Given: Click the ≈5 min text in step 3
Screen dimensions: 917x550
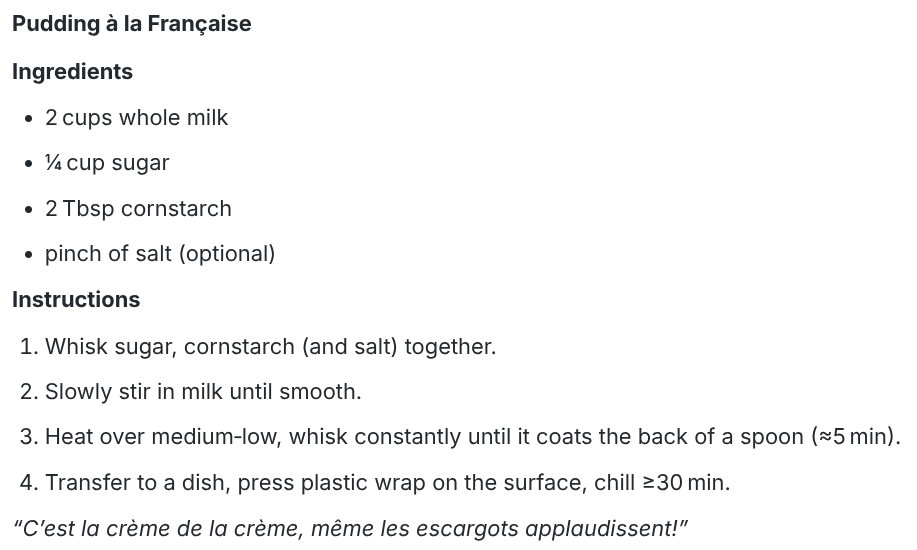Looking at the screenshot, I should 852,437.
